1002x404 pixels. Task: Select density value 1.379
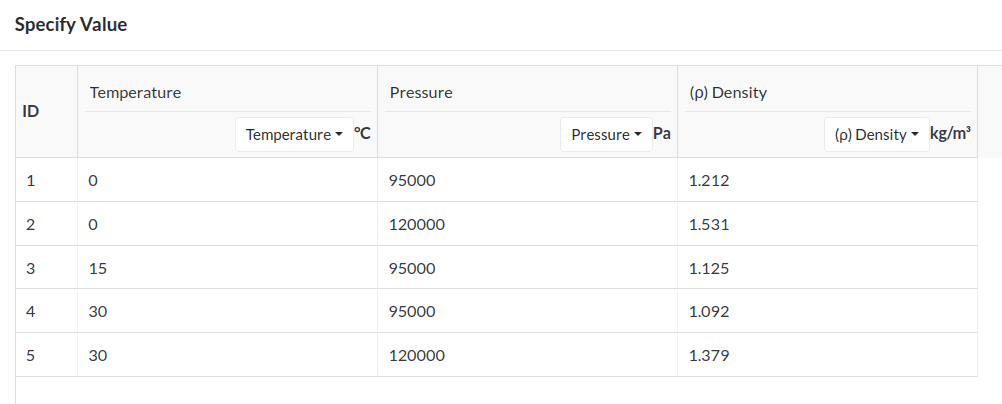click(709, 355)
